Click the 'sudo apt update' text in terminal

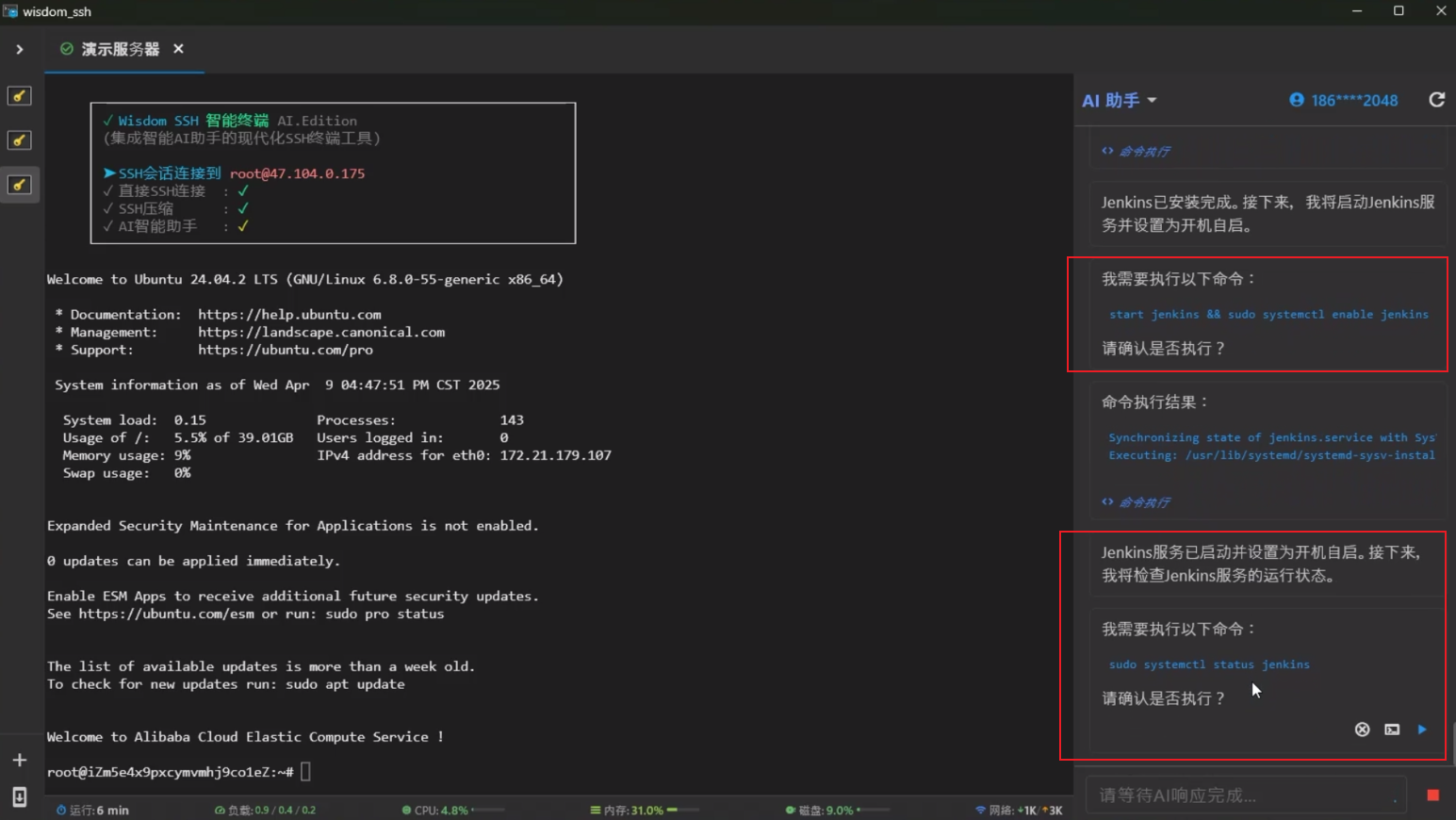point(345,684)
